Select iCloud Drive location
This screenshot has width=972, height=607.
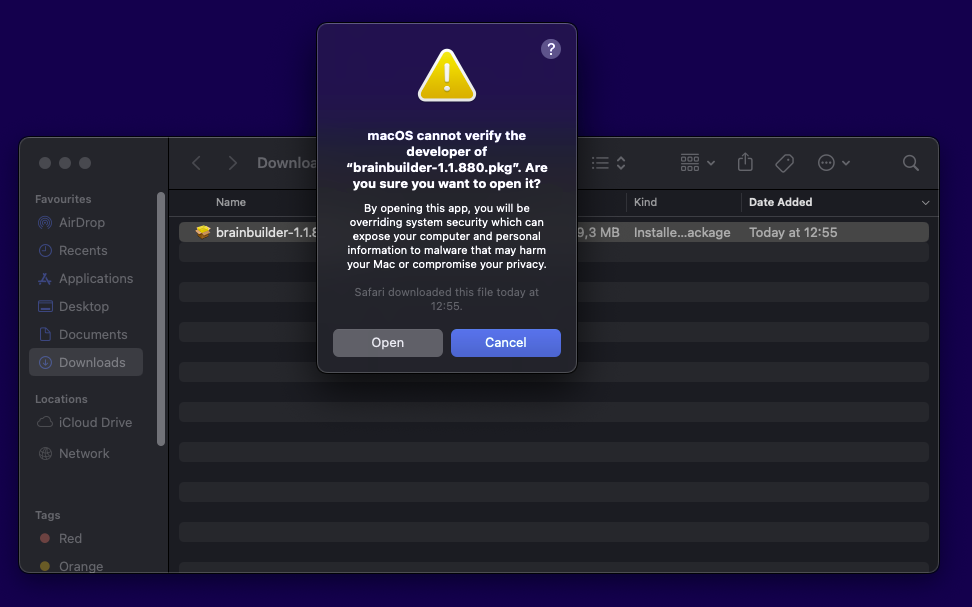click(x=95, y=422)
